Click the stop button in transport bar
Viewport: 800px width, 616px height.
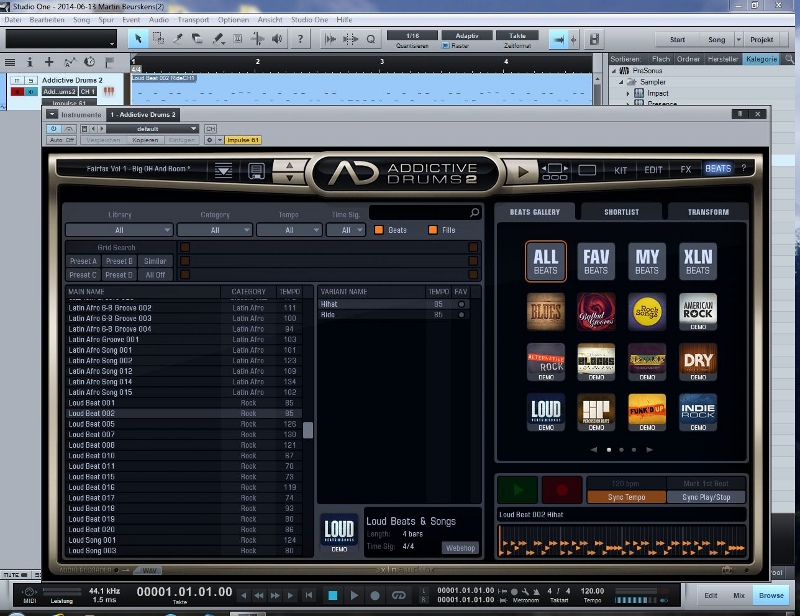[333, 595]
